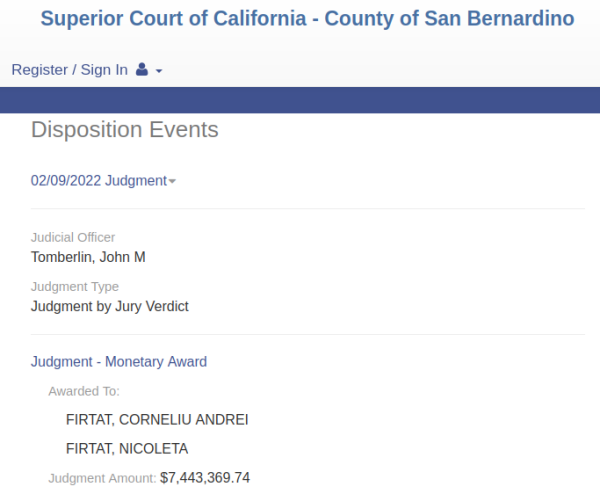Click the name FIRTAT, CORNELIU ANDREI
Screen dimensions: 600x494
(157, 420)
